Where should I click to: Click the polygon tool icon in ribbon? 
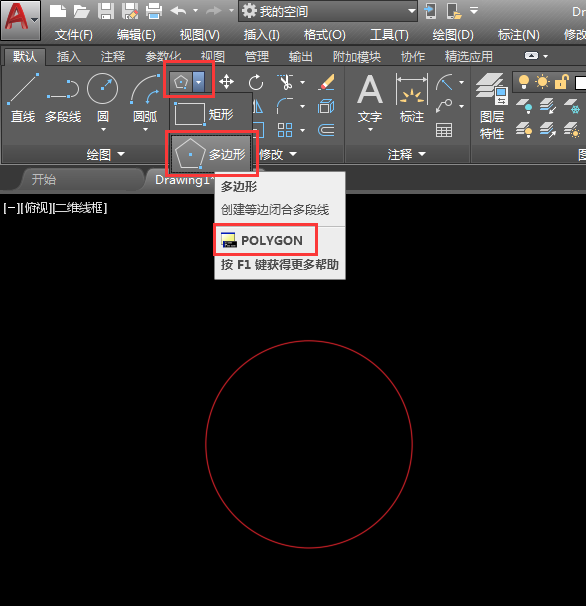181,82
